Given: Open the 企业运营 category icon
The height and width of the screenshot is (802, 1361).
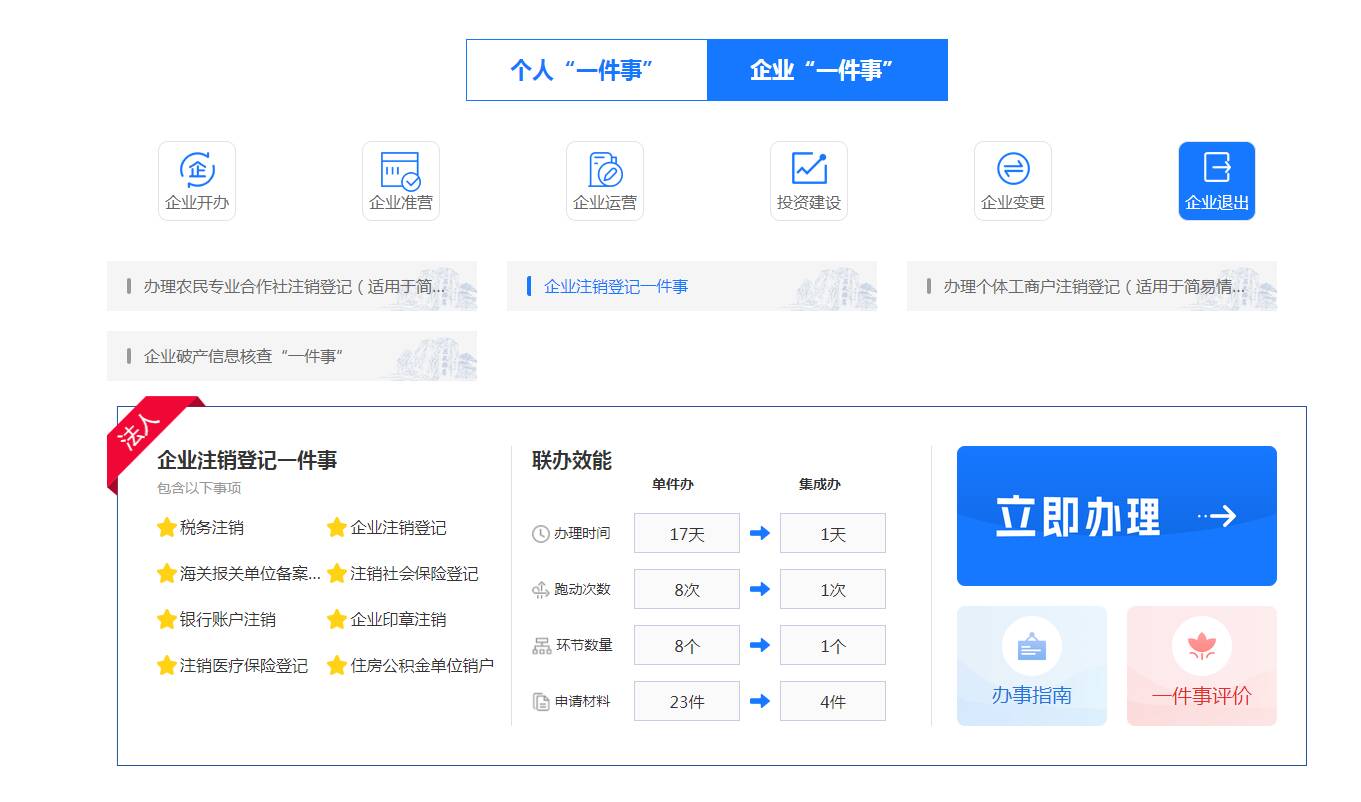Looking at the screenshot, I should tap(605, 181).
